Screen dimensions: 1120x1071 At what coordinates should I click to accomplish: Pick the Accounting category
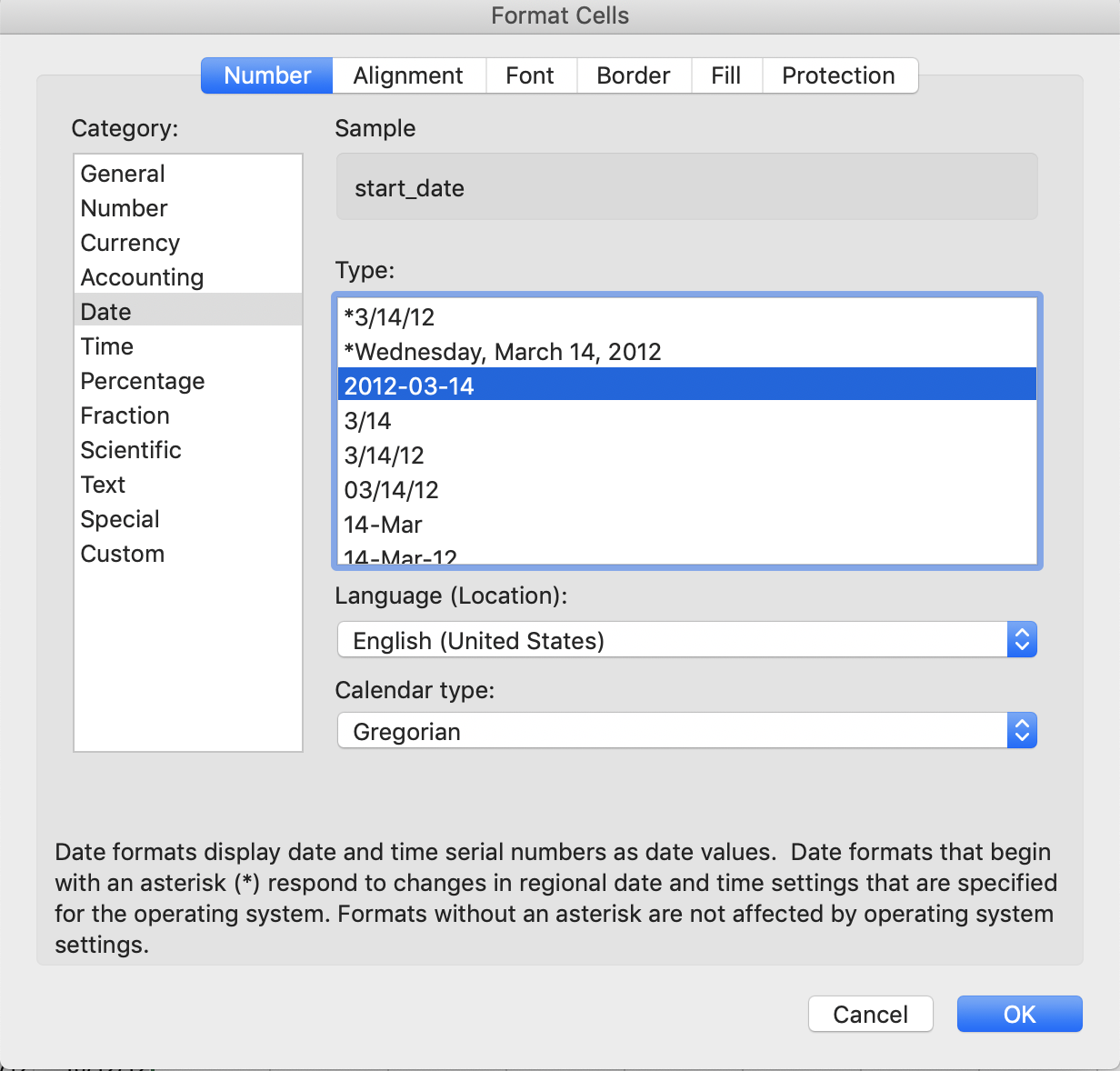click(x=188, y=277)
